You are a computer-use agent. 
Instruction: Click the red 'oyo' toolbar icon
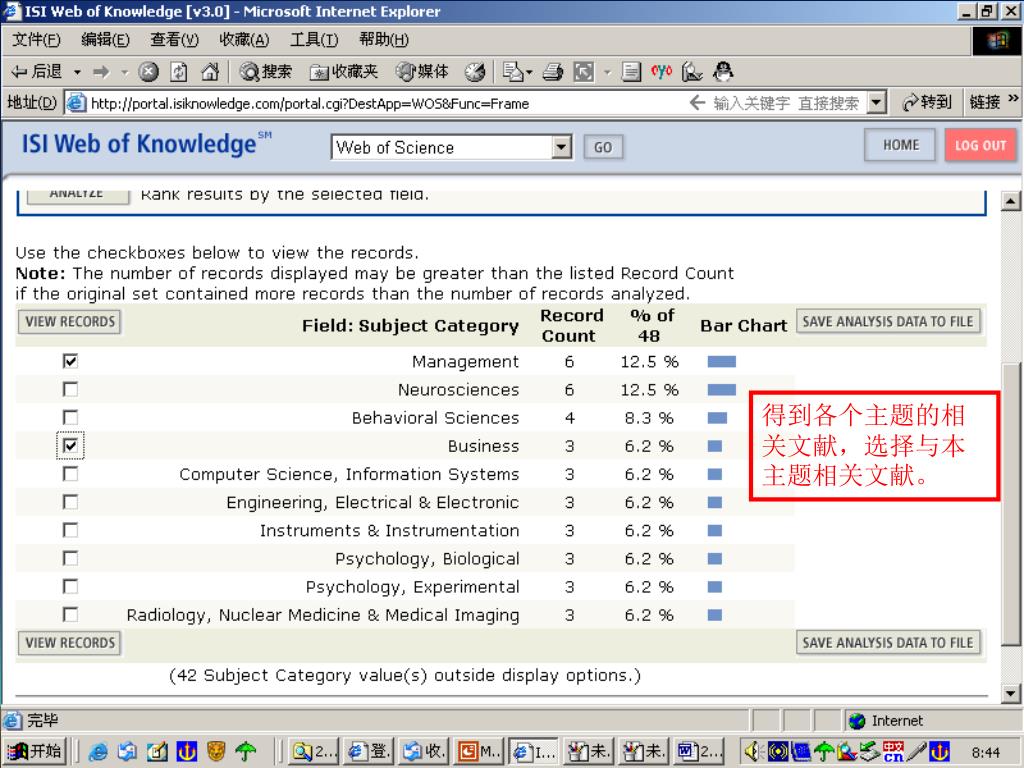(x=661, y=71)
